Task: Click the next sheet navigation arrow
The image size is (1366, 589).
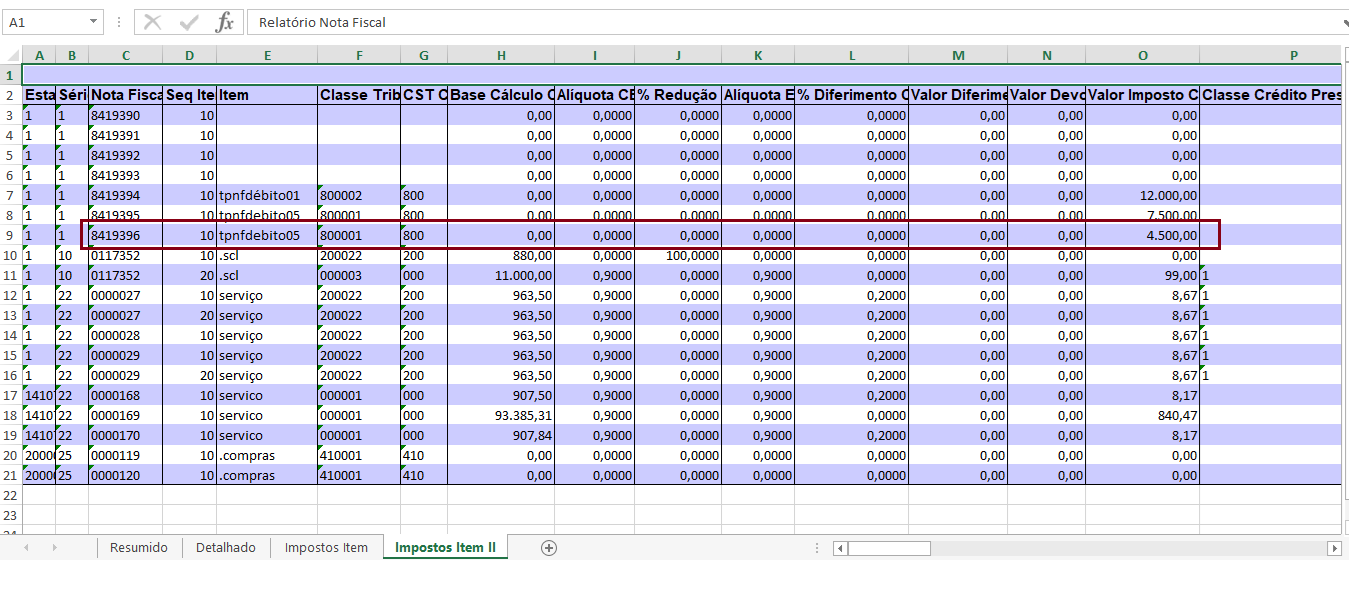Action: tap(54, 548)
